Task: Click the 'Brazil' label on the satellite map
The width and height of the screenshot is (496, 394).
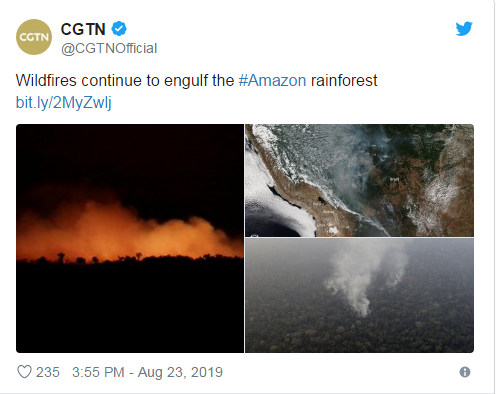Action: coord(394,179)
